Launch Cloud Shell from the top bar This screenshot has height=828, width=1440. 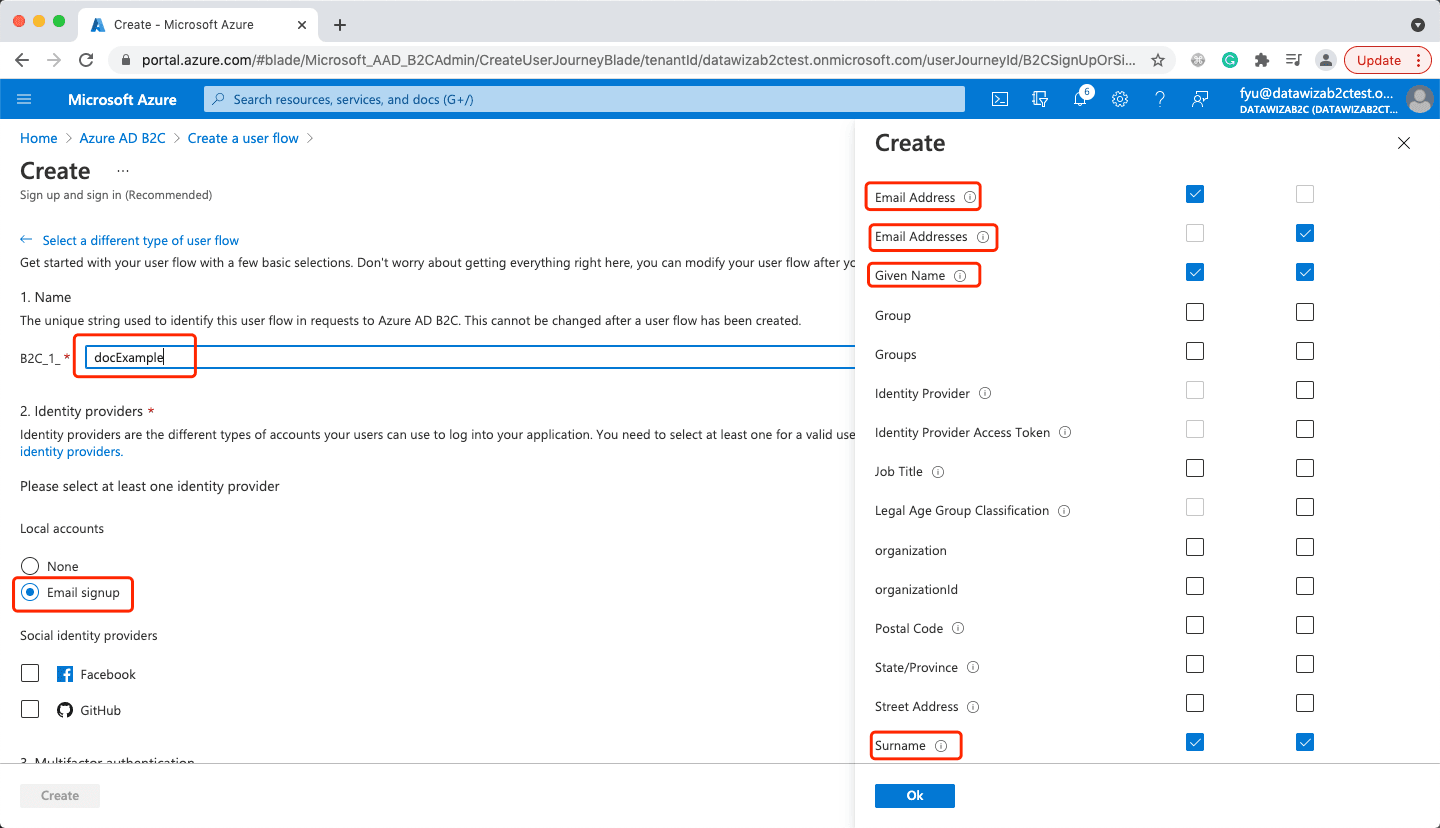[1000, 99]
